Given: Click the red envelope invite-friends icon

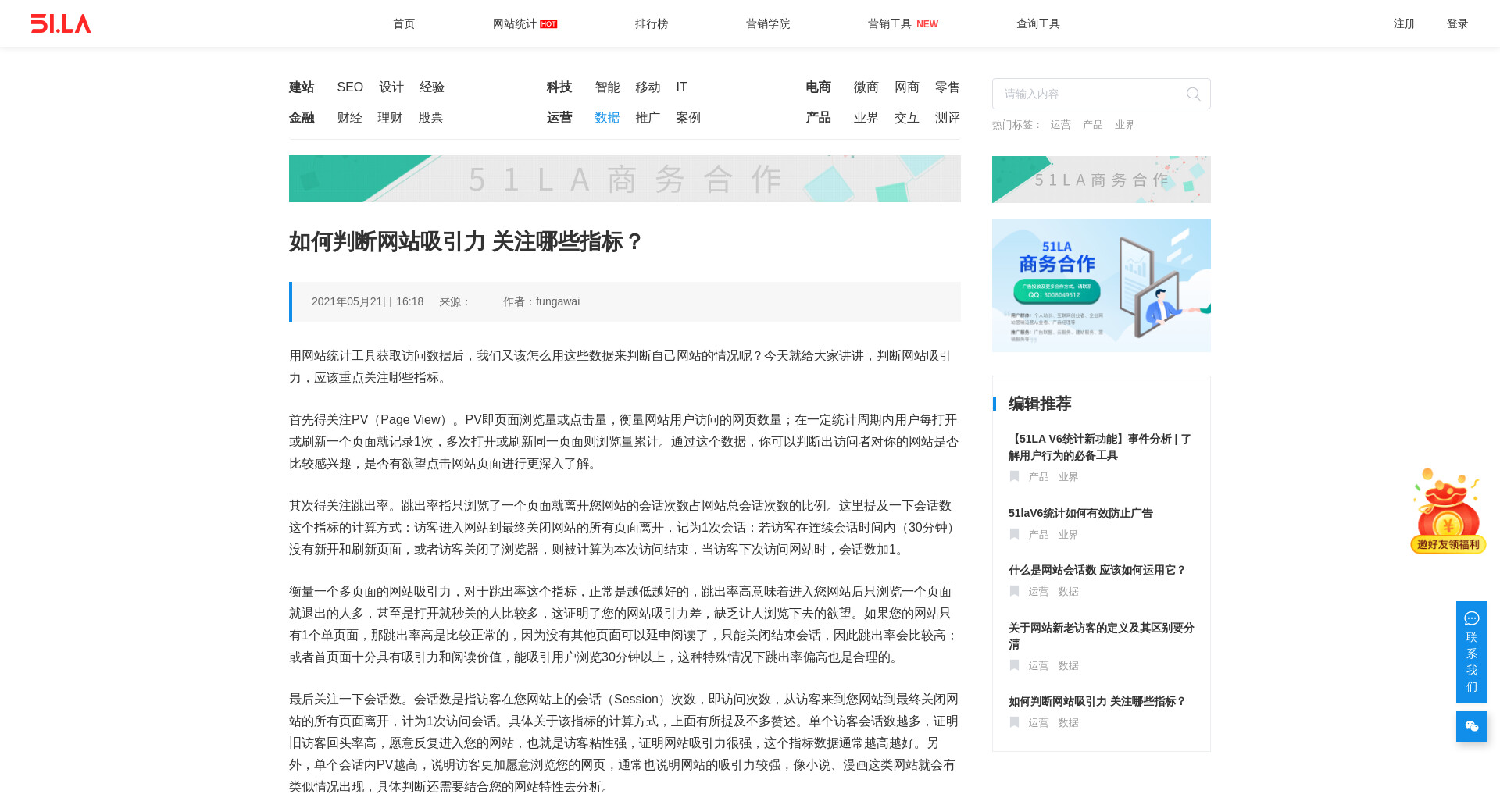Looking at the screenshot, I should click(1448, 511).
